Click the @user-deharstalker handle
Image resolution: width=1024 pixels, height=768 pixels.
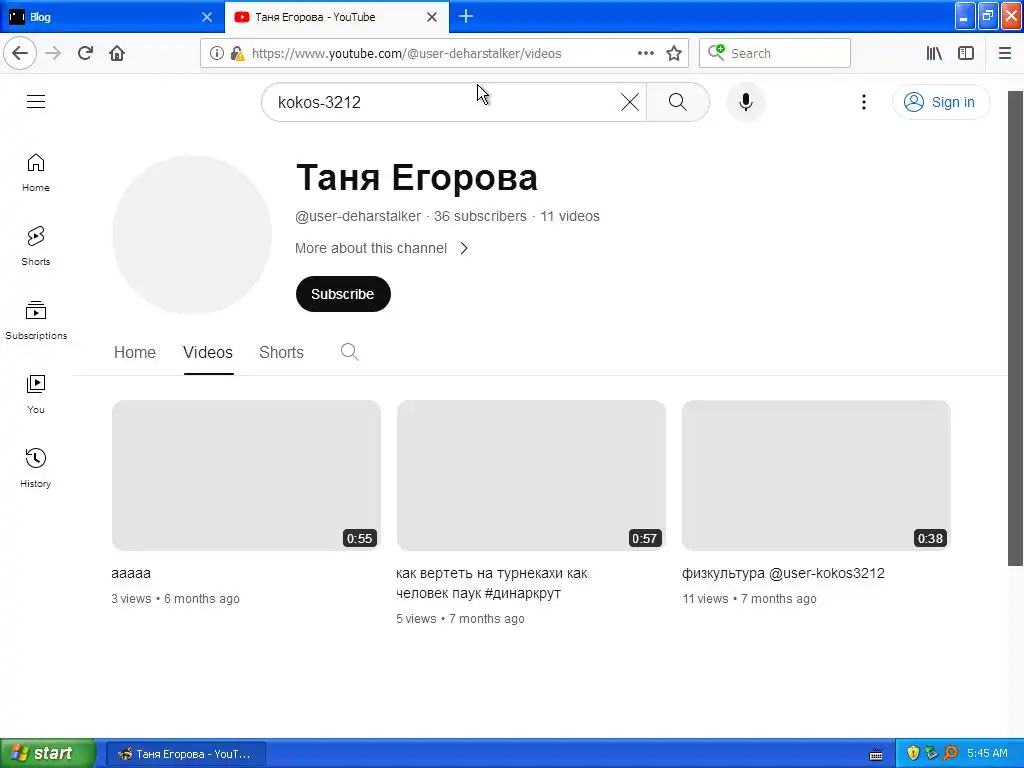tap(358, 216)
